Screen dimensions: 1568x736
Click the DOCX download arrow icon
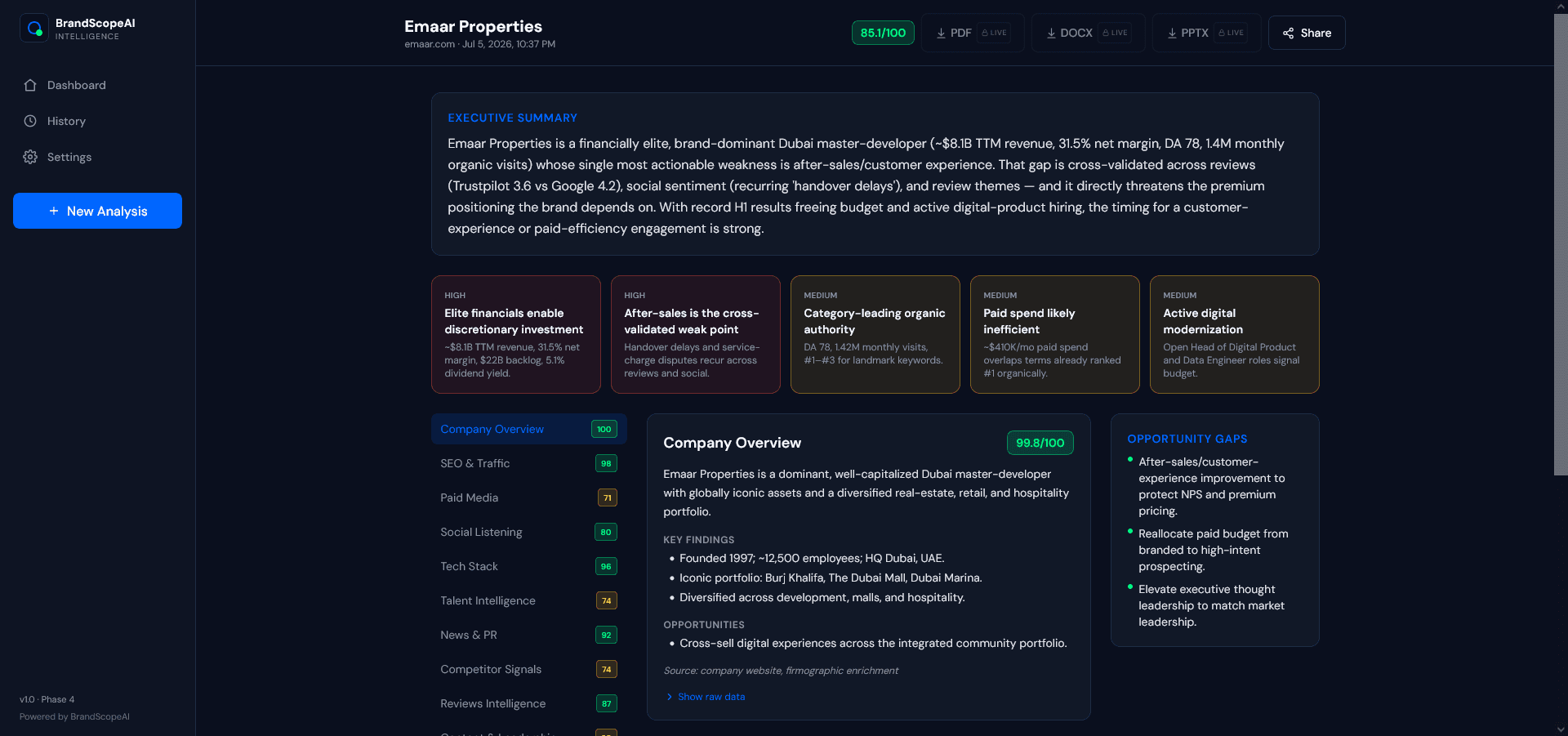click(1051, 33)
